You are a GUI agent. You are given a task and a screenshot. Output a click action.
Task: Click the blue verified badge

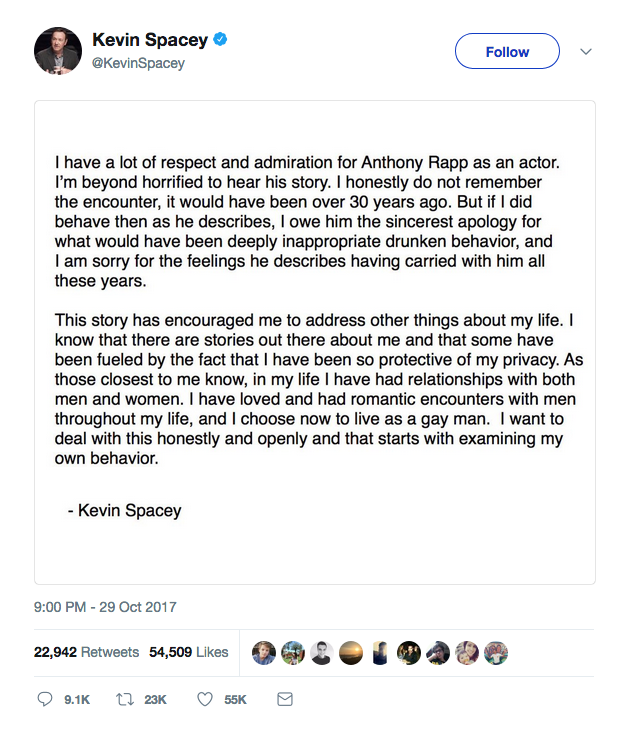coord(220,40)
